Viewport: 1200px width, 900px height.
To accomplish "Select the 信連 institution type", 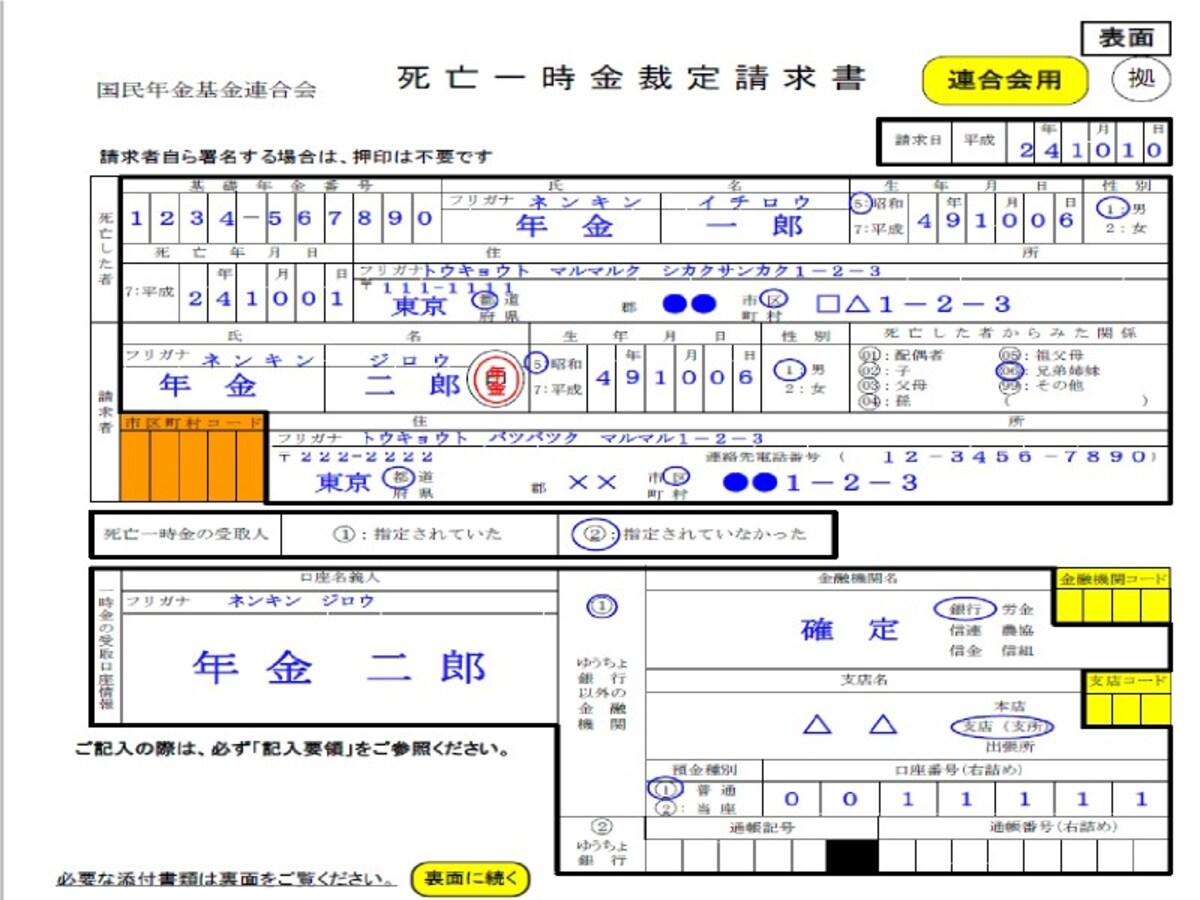I will (x=966, y=630).
